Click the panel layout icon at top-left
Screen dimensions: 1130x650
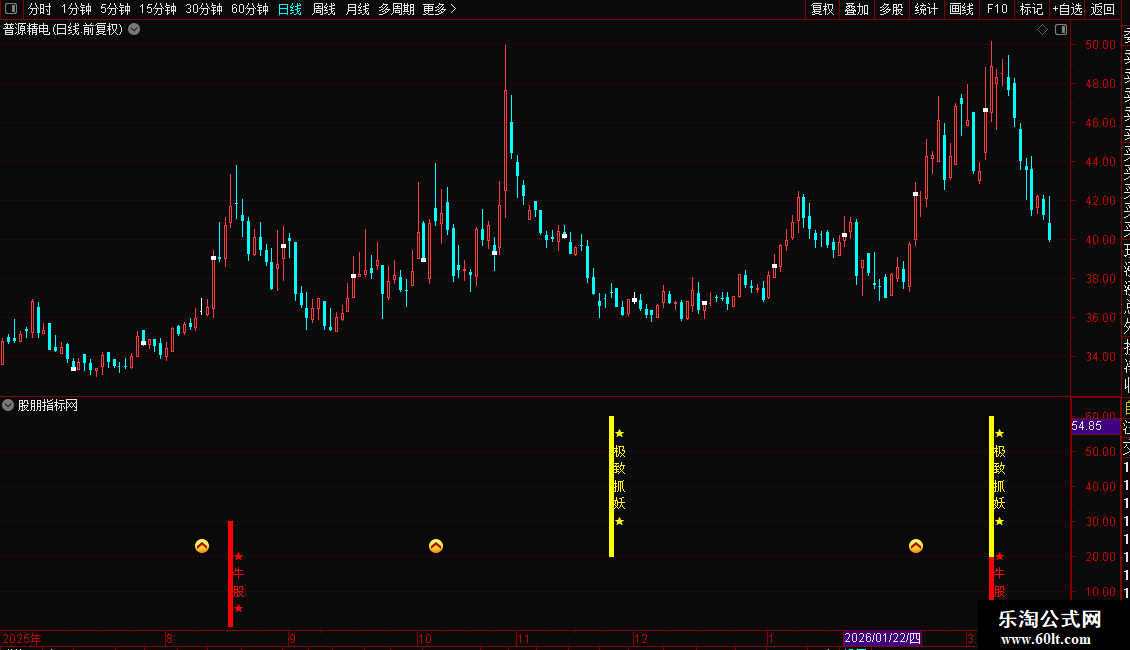pos(11,9)
